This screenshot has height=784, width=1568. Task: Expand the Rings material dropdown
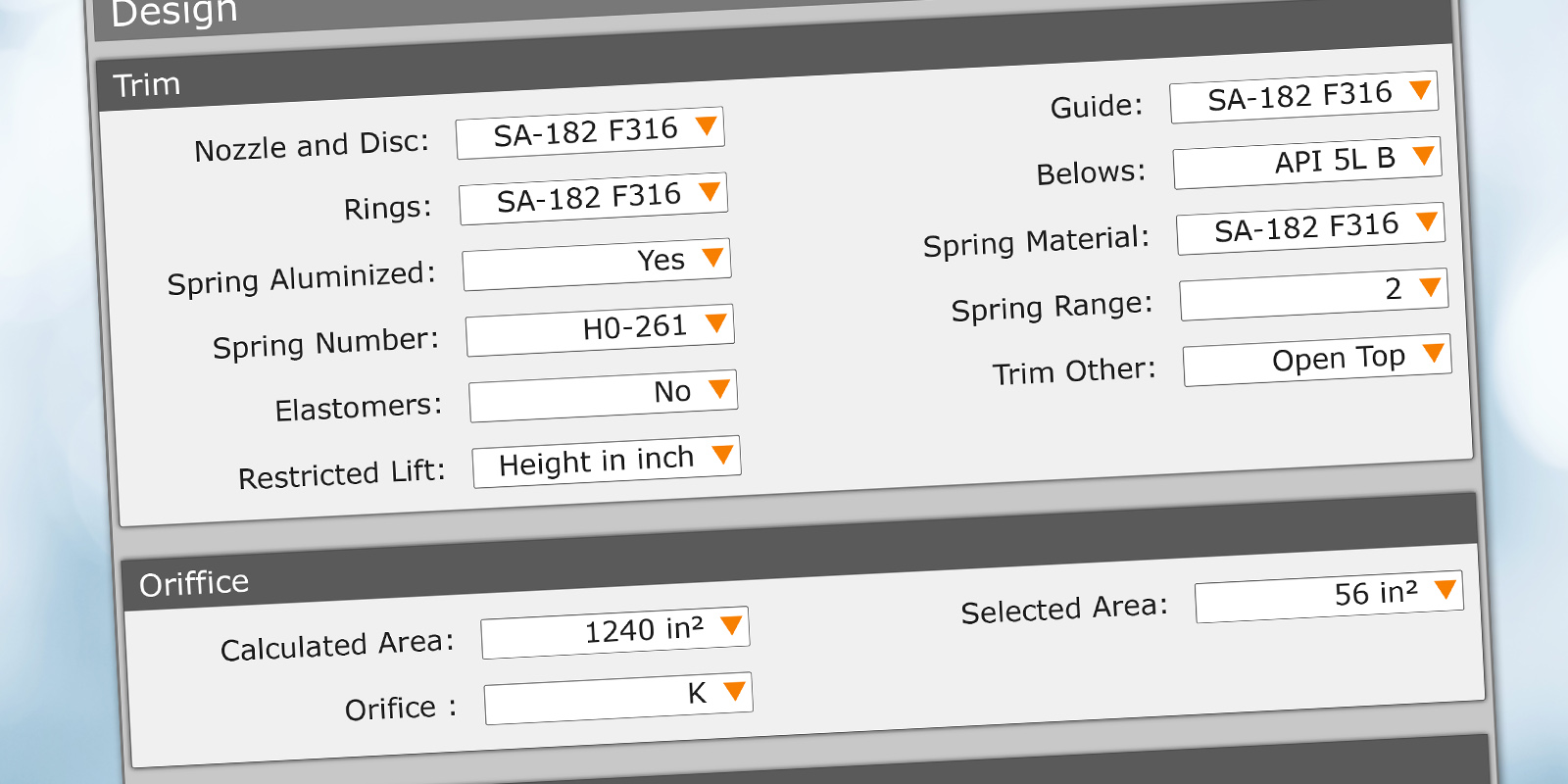pos(710,191)
